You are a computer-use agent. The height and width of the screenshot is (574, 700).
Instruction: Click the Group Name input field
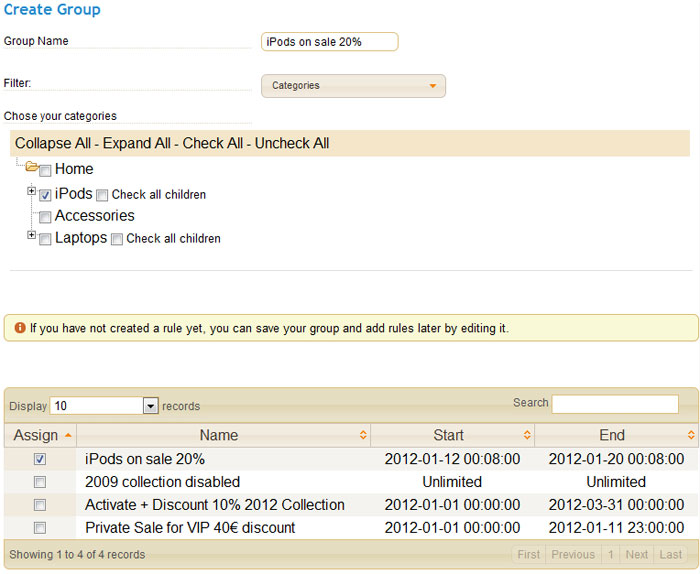tap(329, 42)
